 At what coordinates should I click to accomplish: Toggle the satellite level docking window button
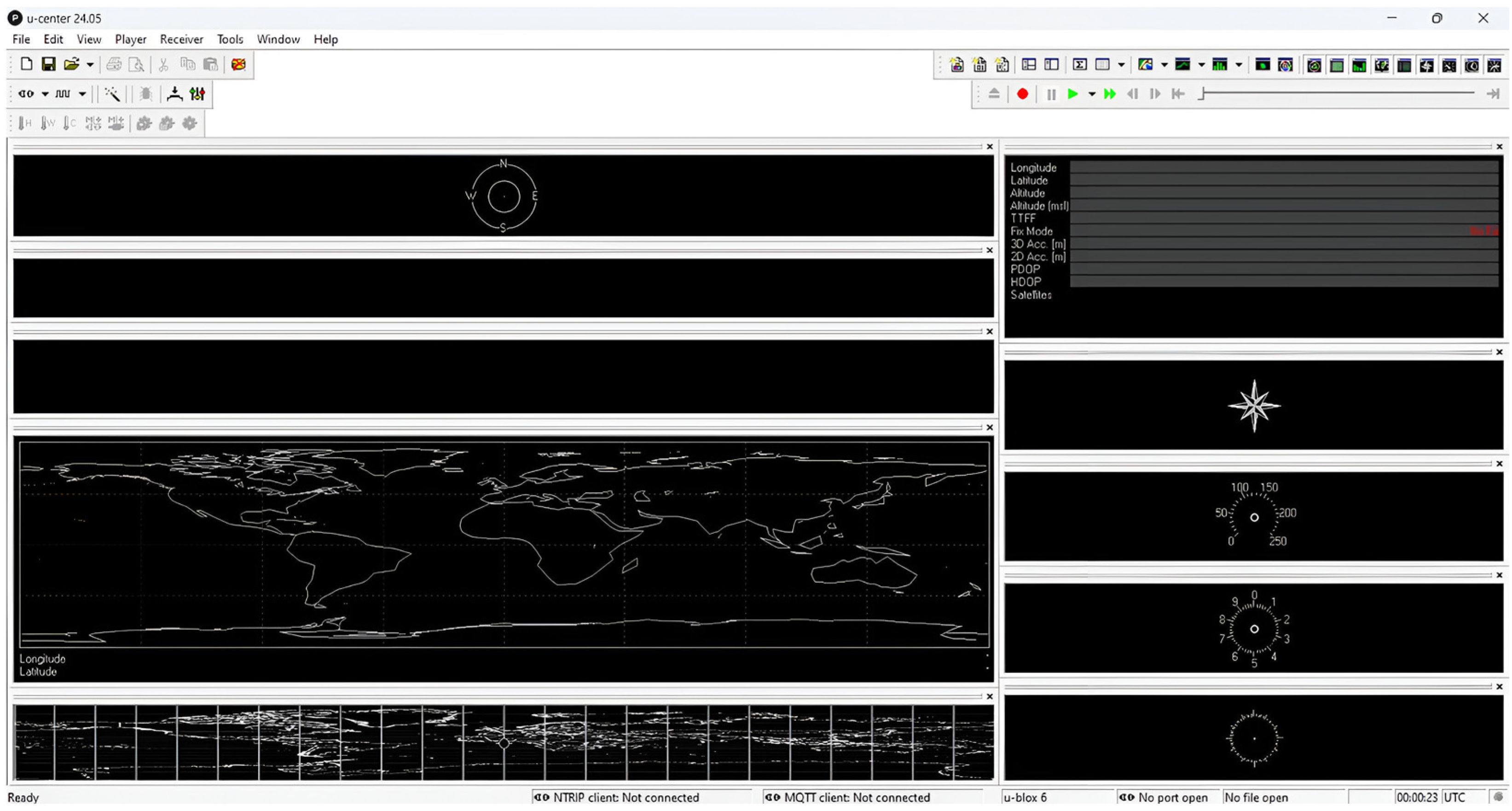1359,66
